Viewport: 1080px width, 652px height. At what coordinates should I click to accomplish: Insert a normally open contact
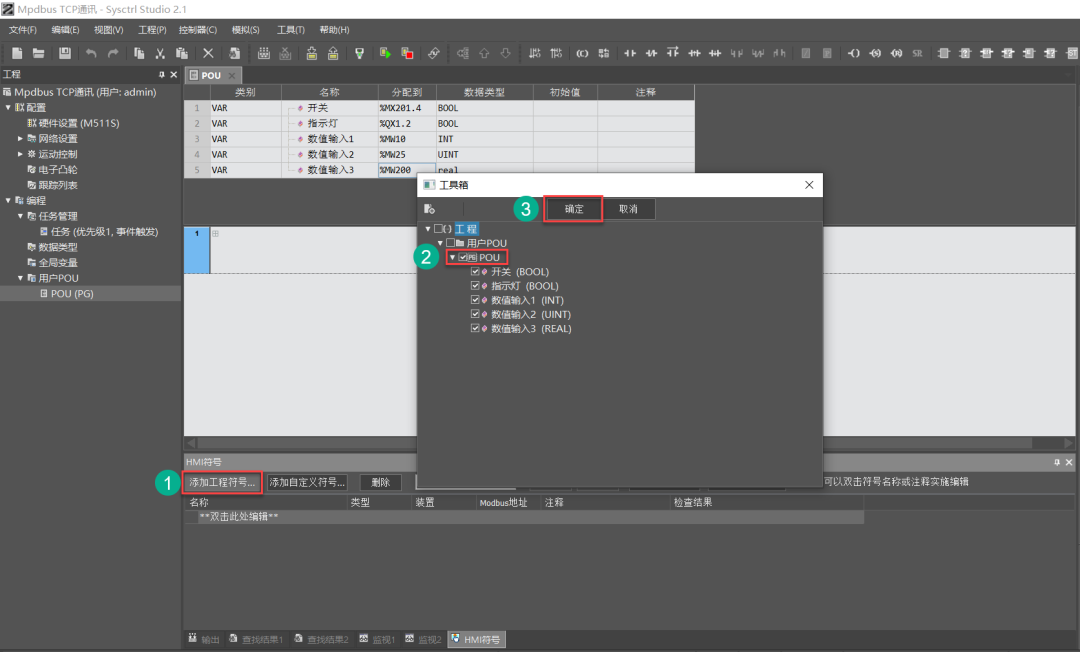click(x=630, y=53)
